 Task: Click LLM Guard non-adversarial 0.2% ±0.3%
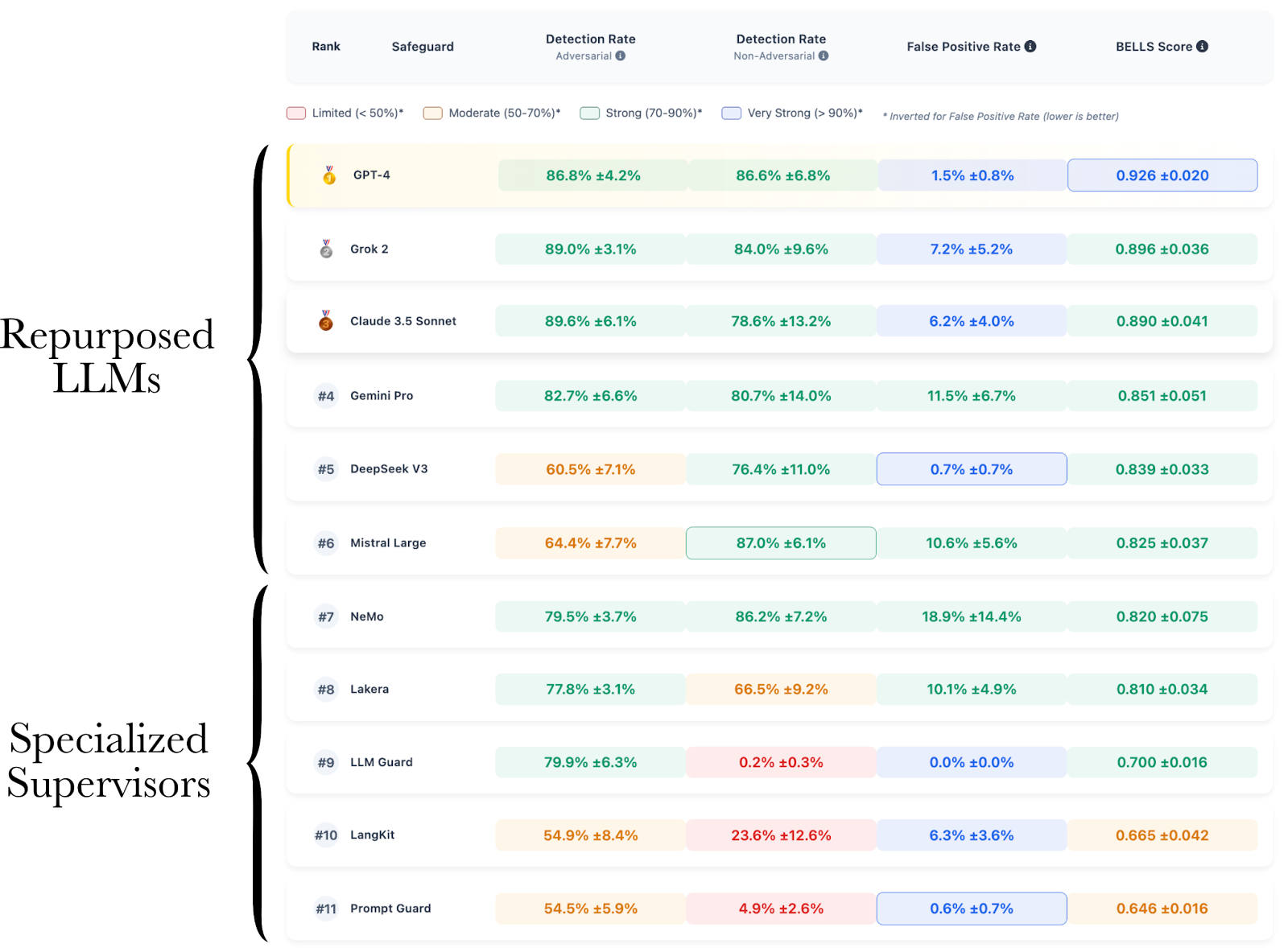tap(781, 763)
